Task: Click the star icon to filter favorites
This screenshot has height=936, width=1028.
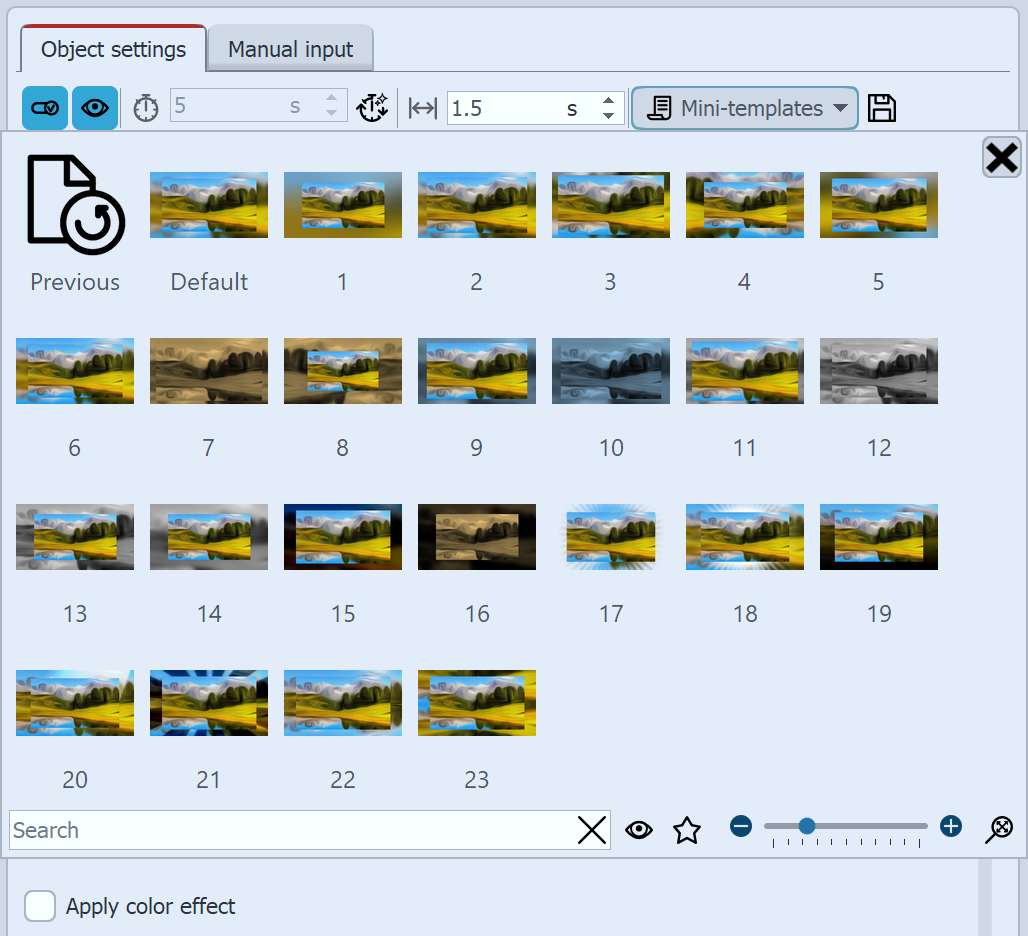Action: click(x=687, y=830)
